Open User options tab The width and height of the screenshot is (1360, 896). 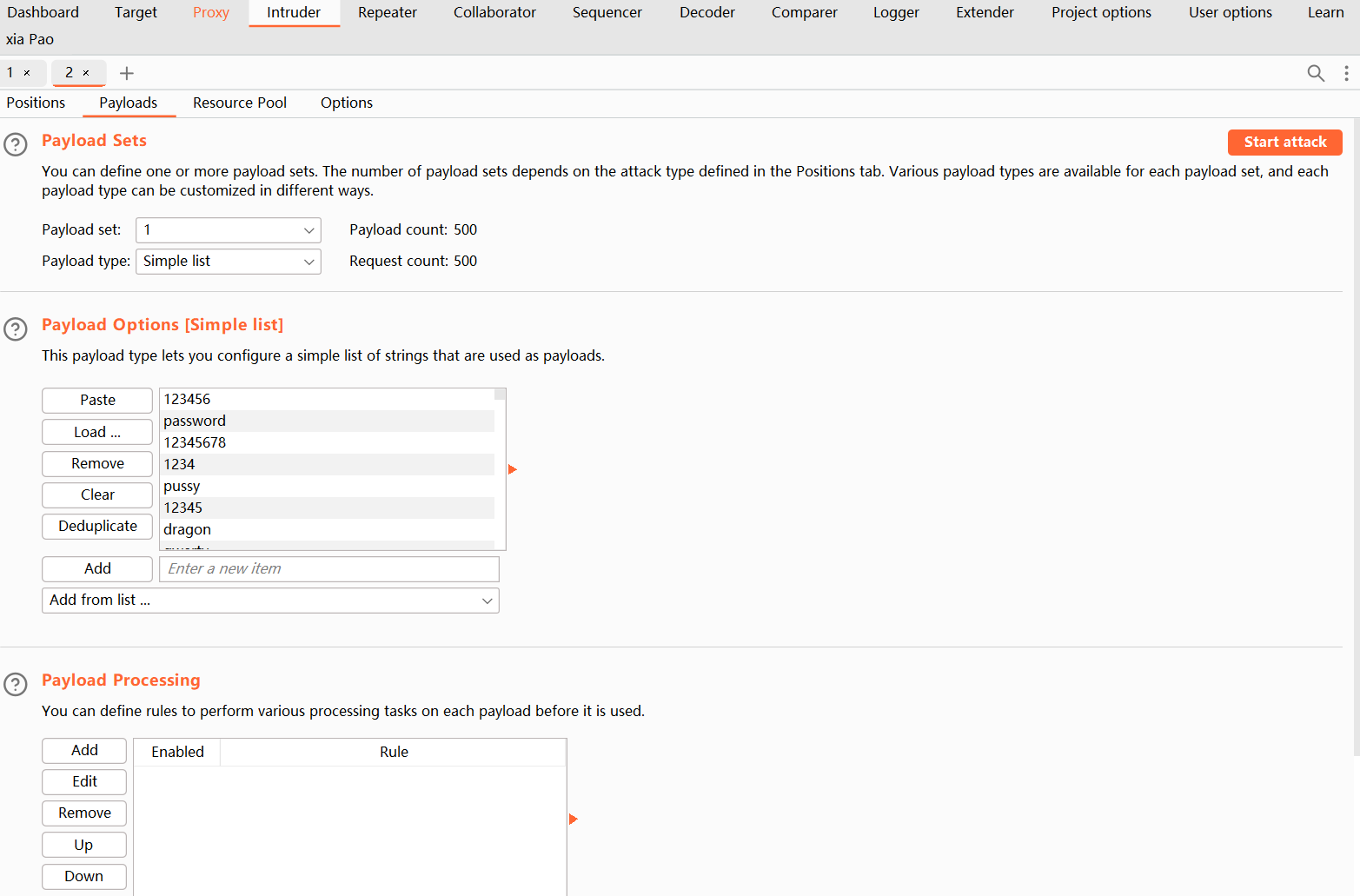1231,12
